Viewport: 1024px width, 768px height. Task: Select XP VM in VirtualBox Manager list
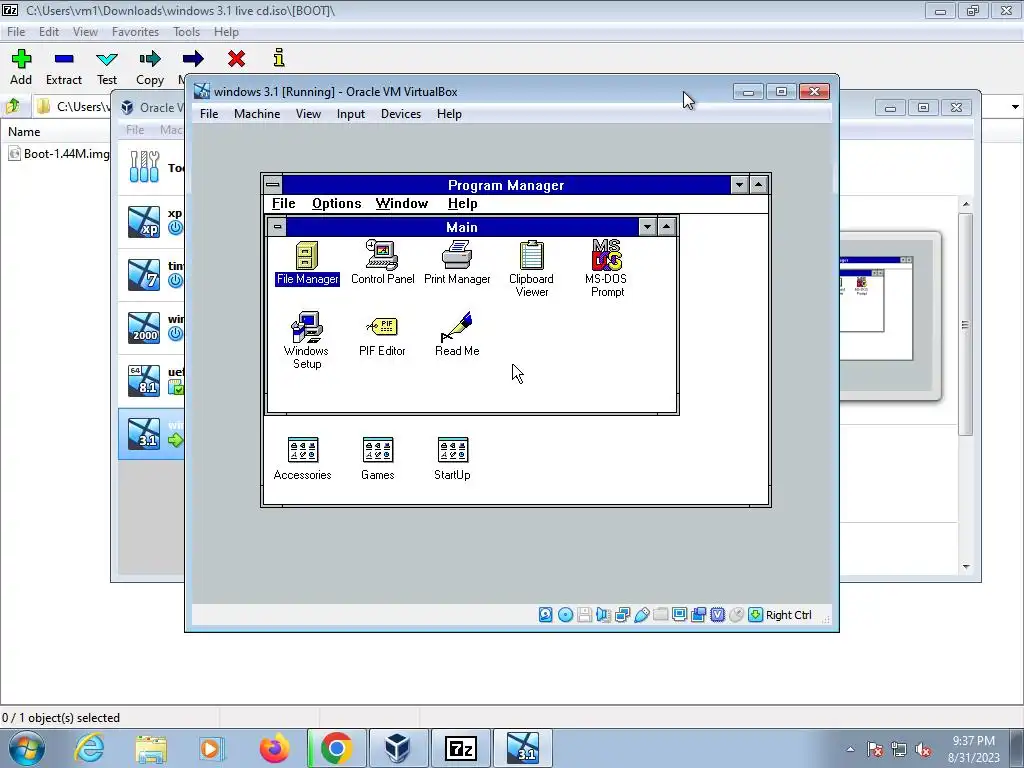[151, 222]
